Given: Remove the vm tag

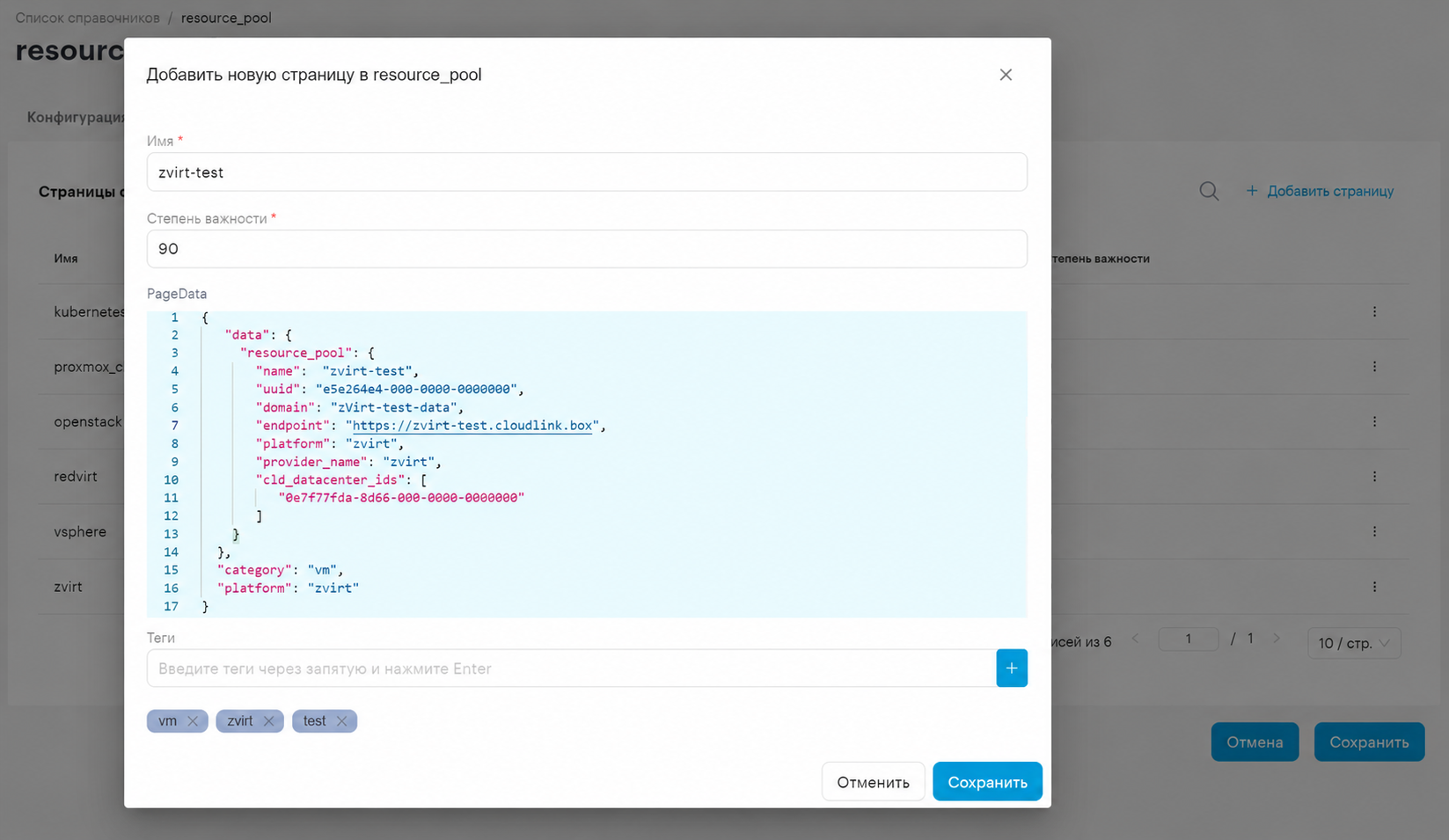Looking at the screenshot, I should [x=193, y=721].
